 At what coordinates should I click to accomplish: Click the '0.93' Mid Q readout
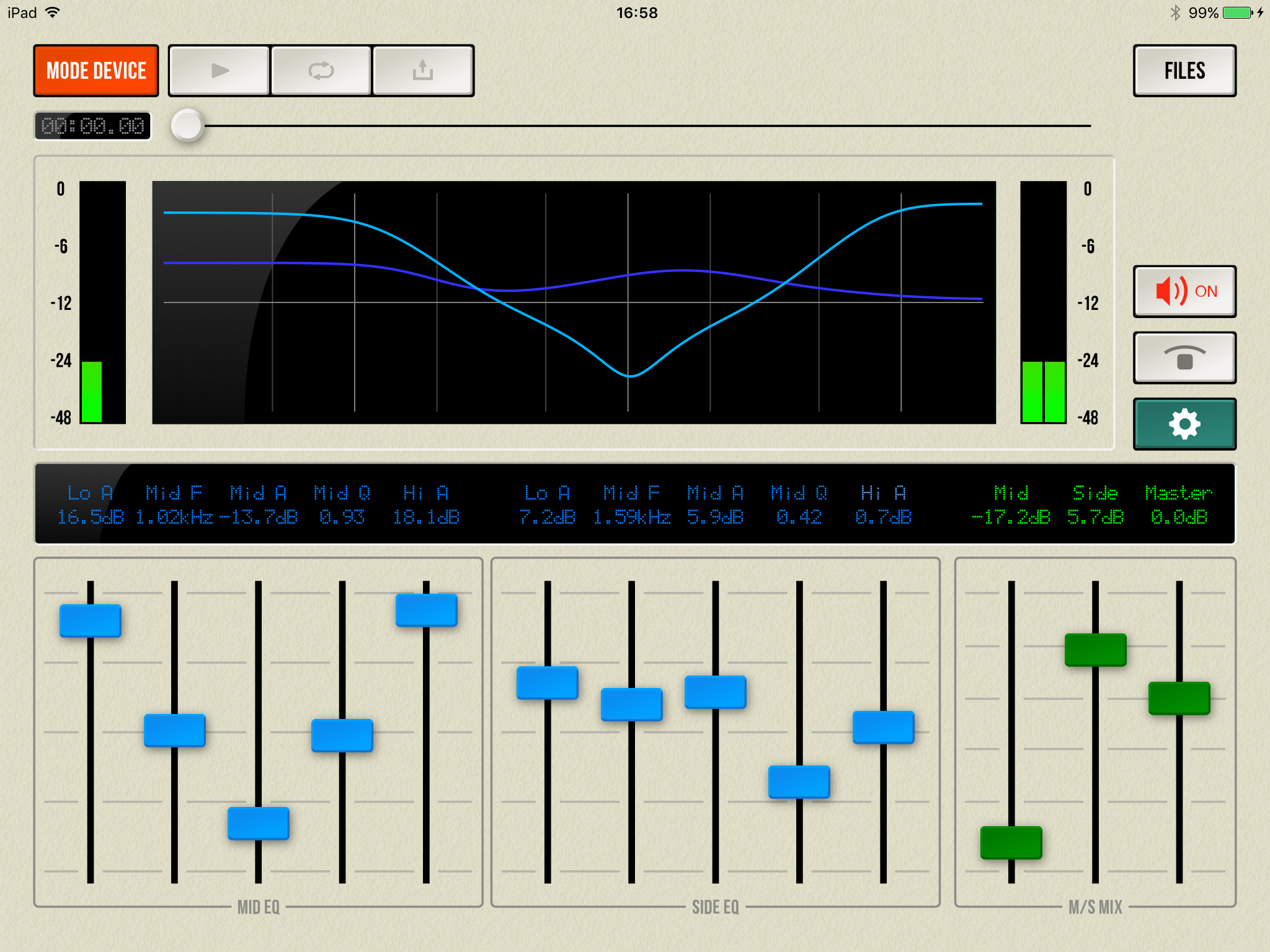click(342, 517)
